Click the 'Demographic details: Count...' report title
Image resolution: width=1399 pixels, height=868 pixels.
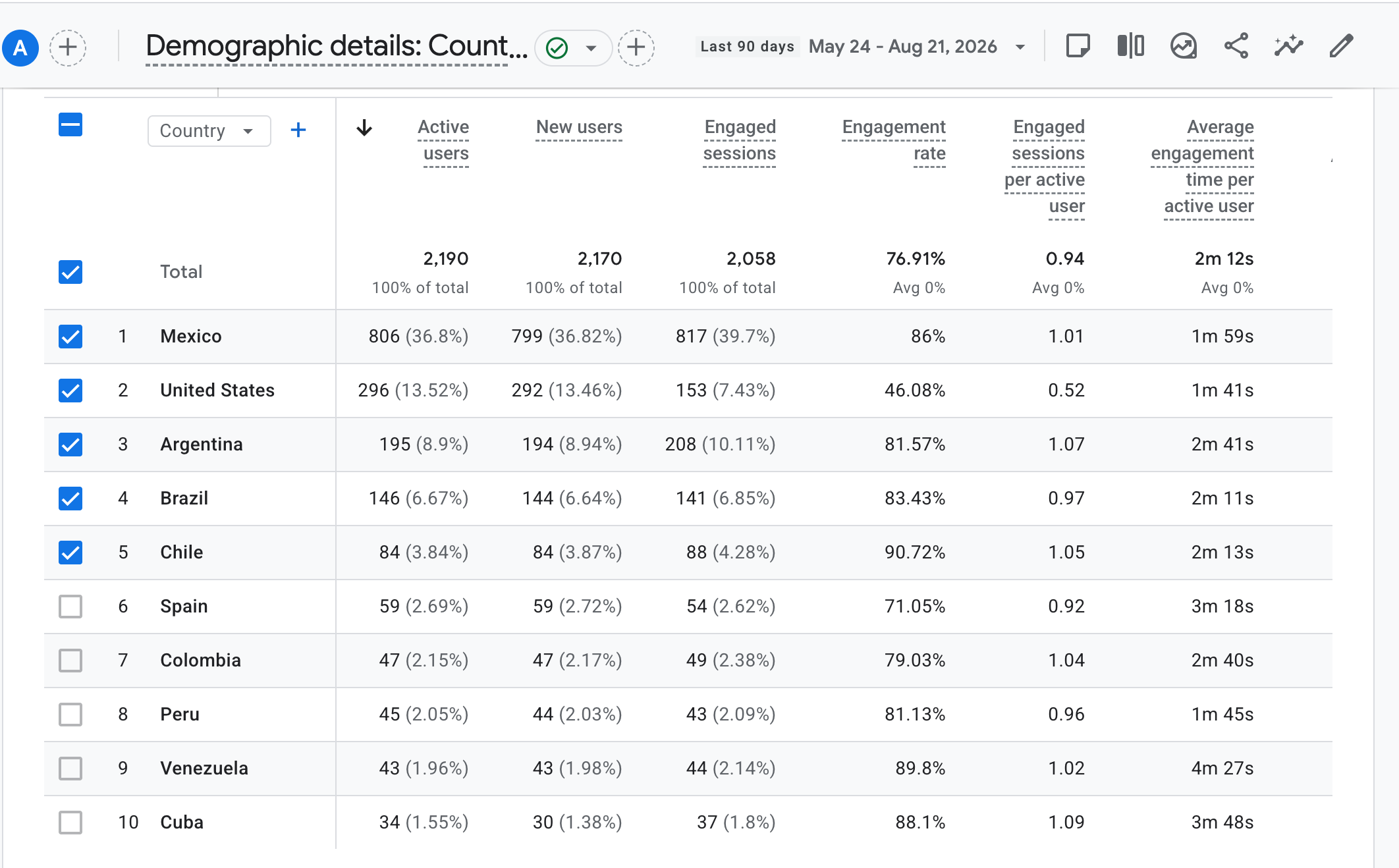coord(336,46)
